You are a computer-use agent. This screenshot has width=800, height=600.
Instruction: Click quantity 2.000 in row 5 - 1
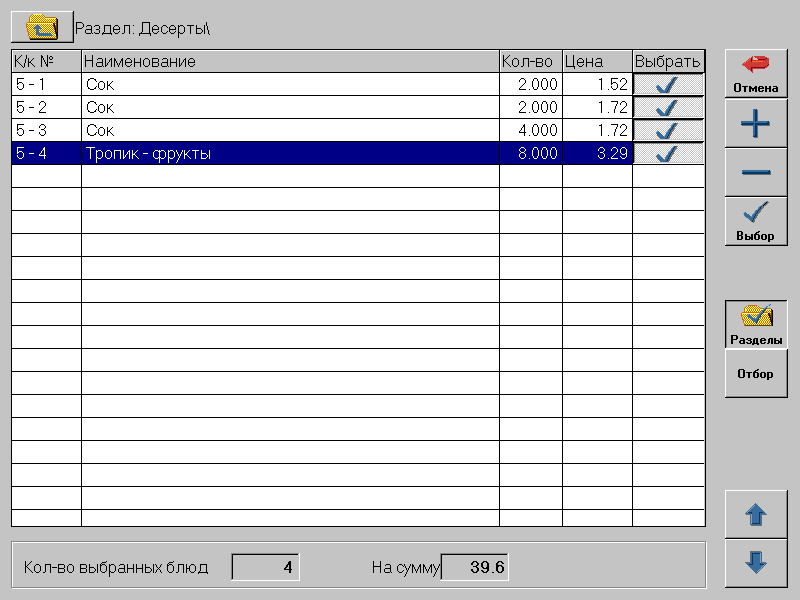531,84
